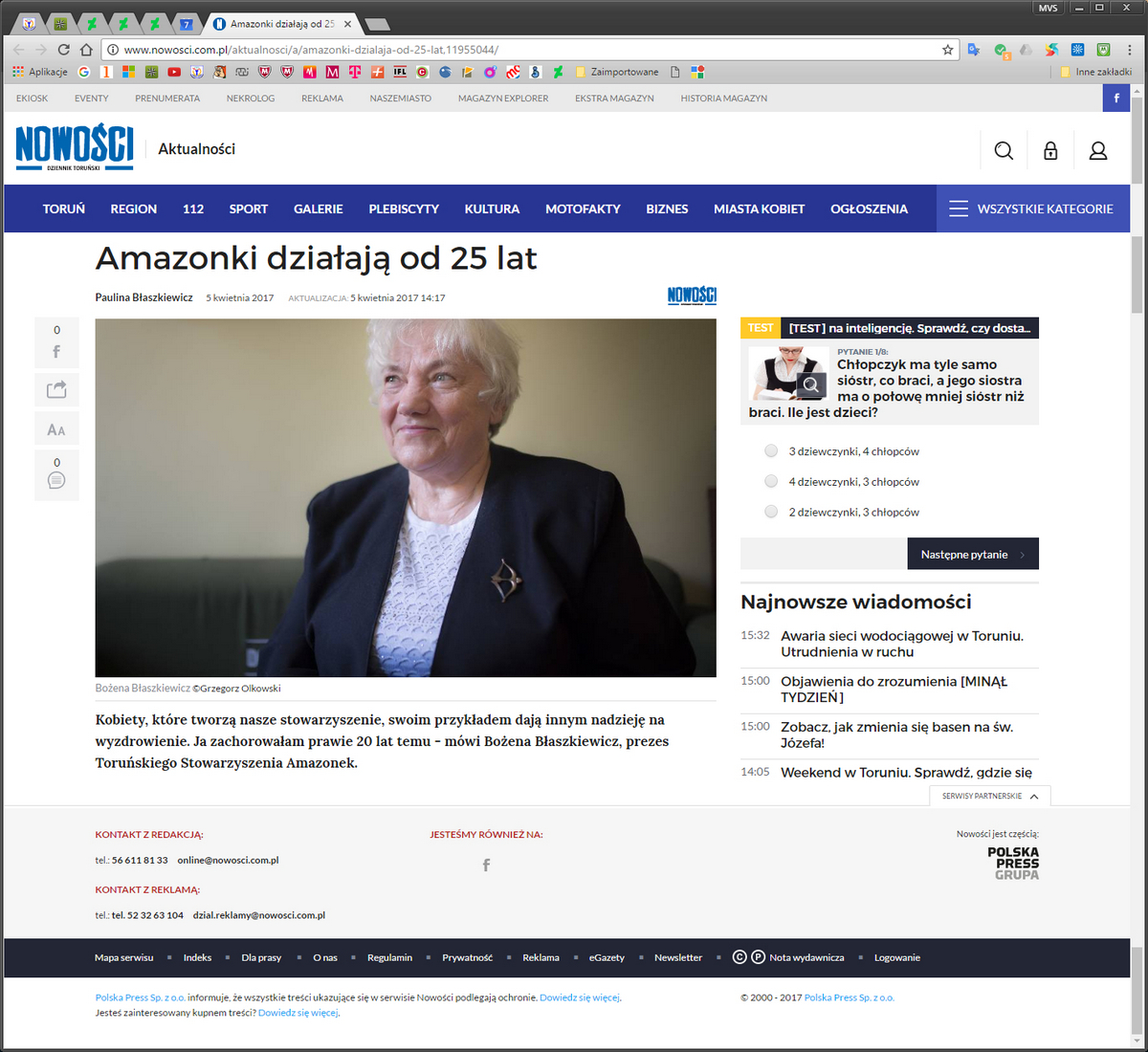Open the padlock login icon in header

[x=1050, y=150]
